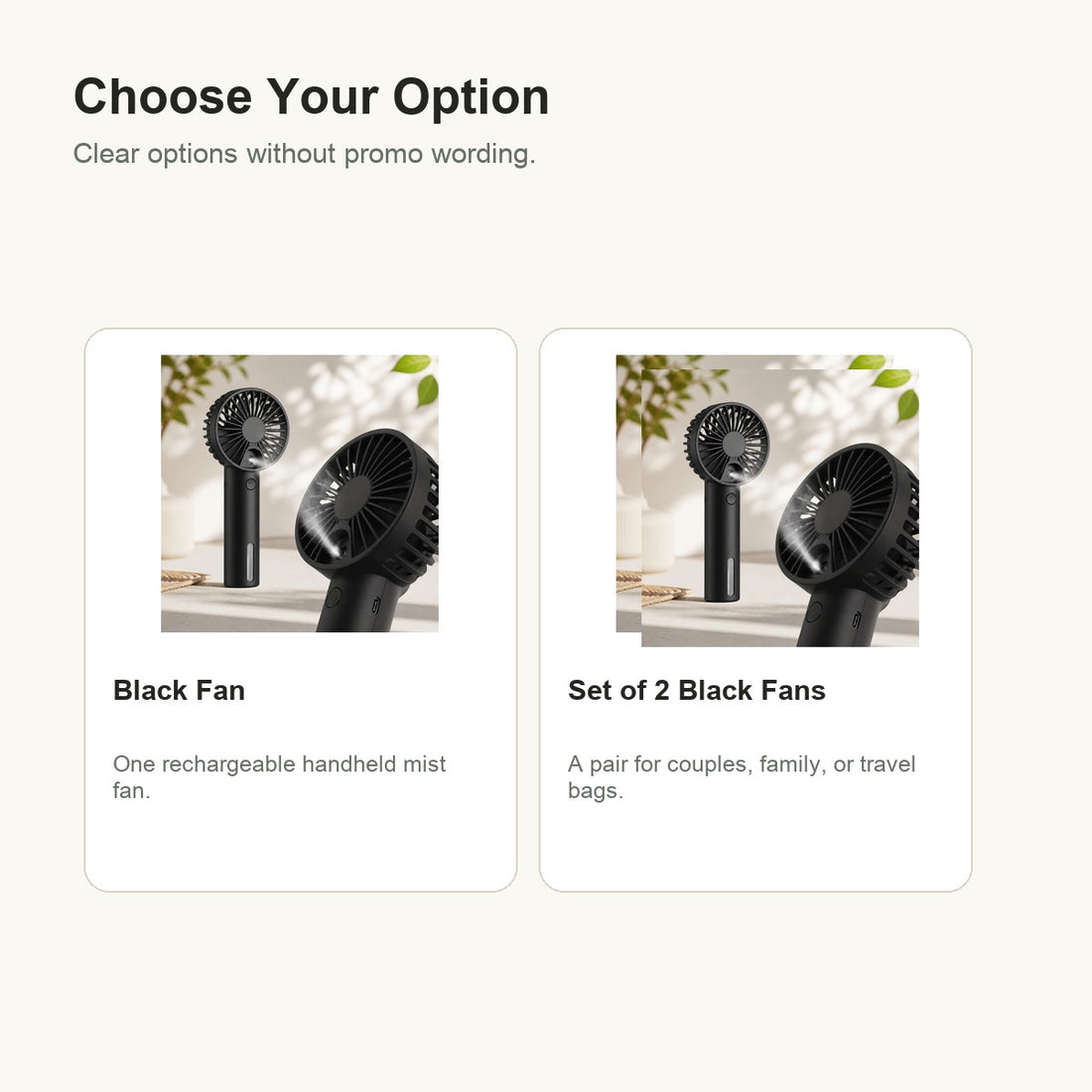The image size is (1092, 1092).
Task: Click the "Black Fan" title text
Action: (x=179, y=690)
